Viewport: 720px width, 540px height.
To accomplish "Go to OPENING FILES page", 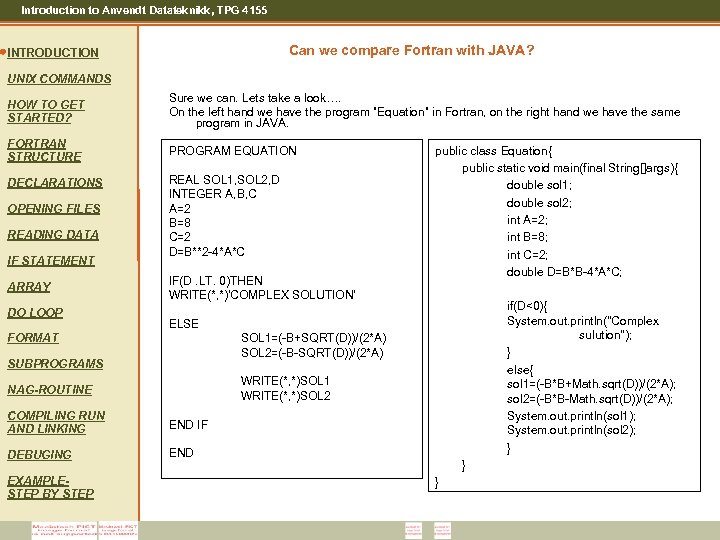I will pos(54,209).
